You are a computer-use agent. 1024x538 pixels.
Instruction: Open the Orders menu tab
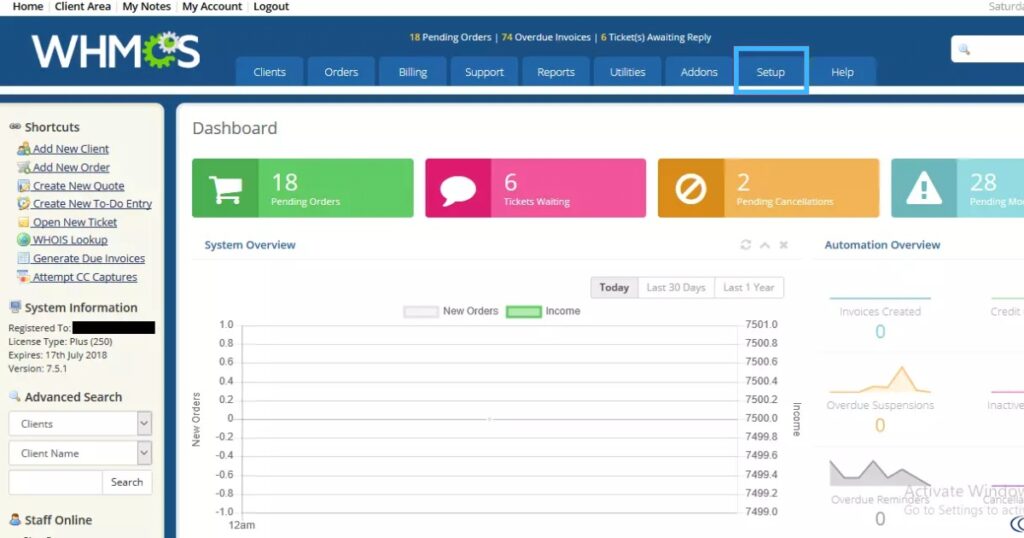click(x=342, y=72)
